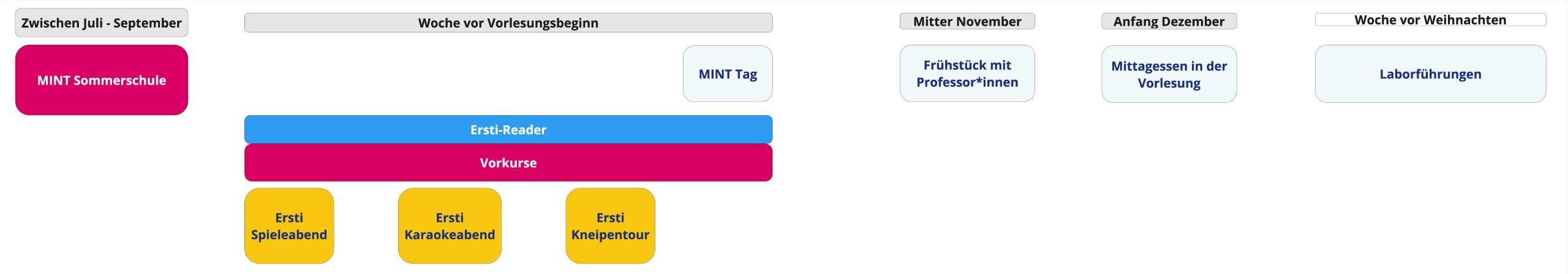1568x274 pixels.
Task: Select the Zwischen Juli - September header
Action: click(102, 23)
